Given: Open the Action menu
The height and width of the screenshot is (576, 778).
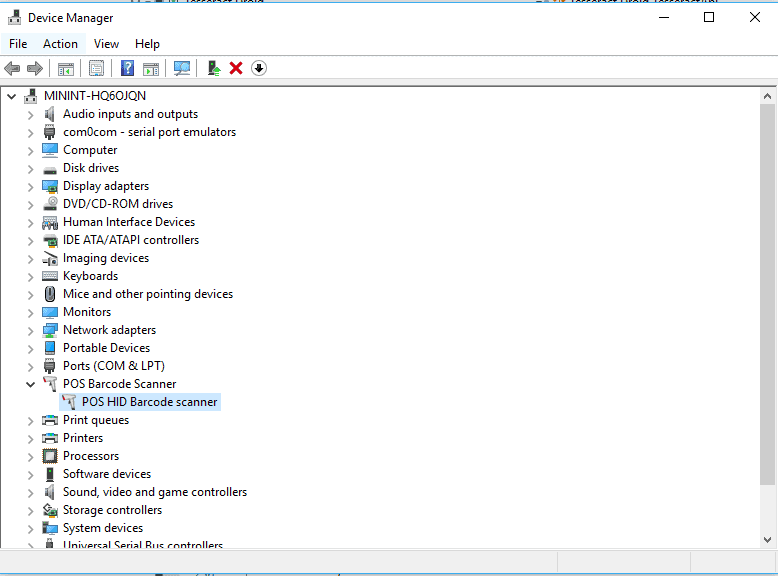Looking at the screenshot, I should coord(60,44).
